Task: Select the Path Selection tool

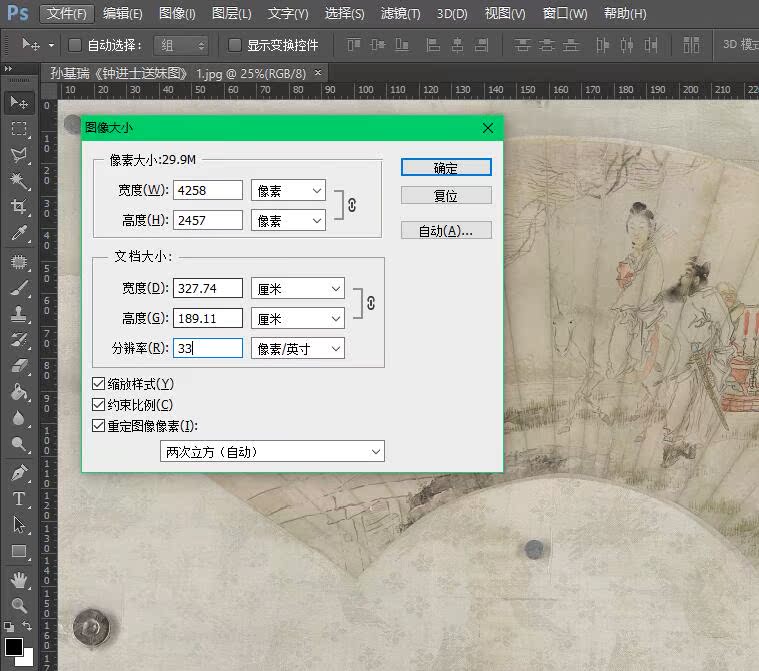Action: click(x=19, y=525)
